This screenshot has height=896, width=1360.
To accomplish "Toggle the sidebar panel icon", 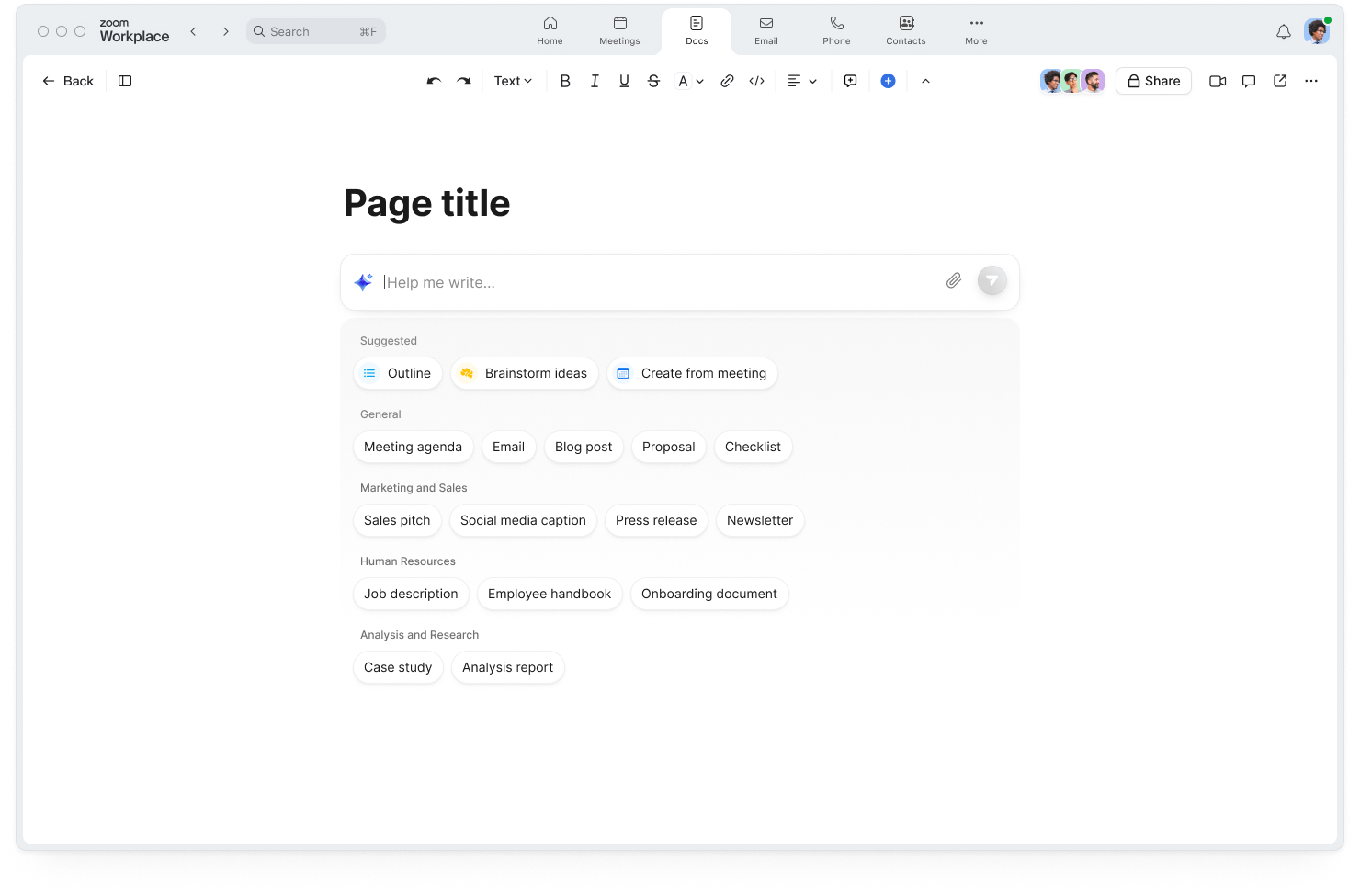I will (125, 81).
